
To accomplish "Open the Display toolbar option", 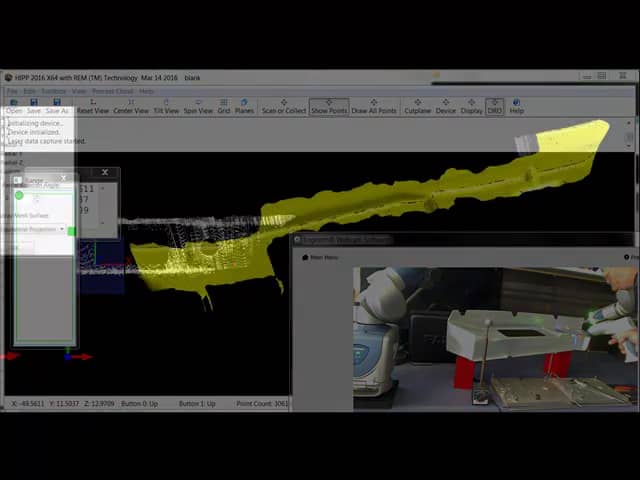I will (x=471, y=106).
